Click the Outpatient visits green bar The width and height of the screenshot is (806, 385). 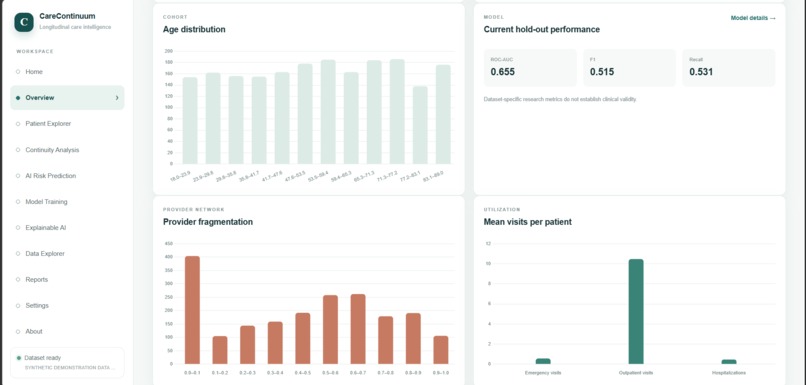coord(636,311)
